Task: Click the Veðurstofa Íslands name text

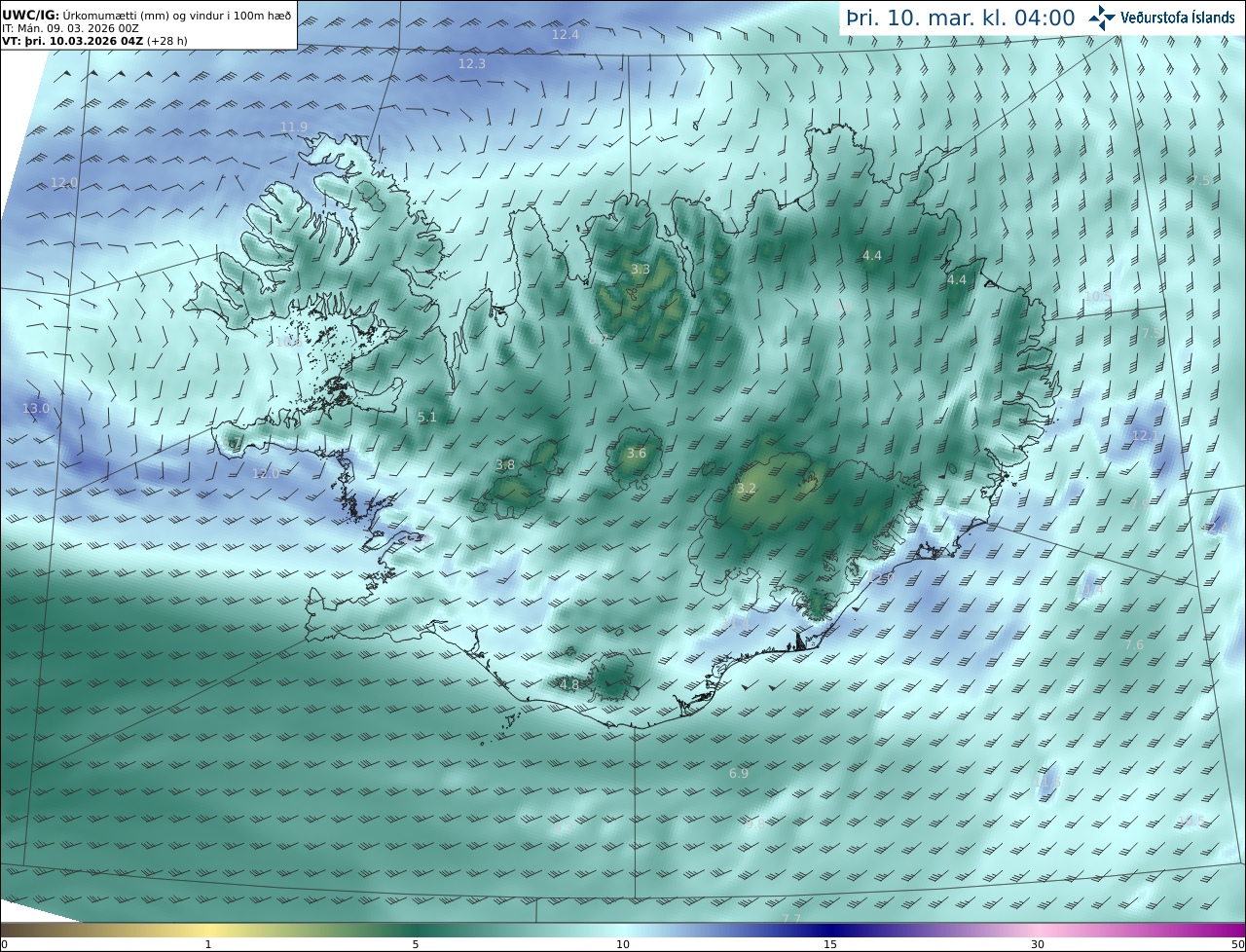Action: [1178, 18]
